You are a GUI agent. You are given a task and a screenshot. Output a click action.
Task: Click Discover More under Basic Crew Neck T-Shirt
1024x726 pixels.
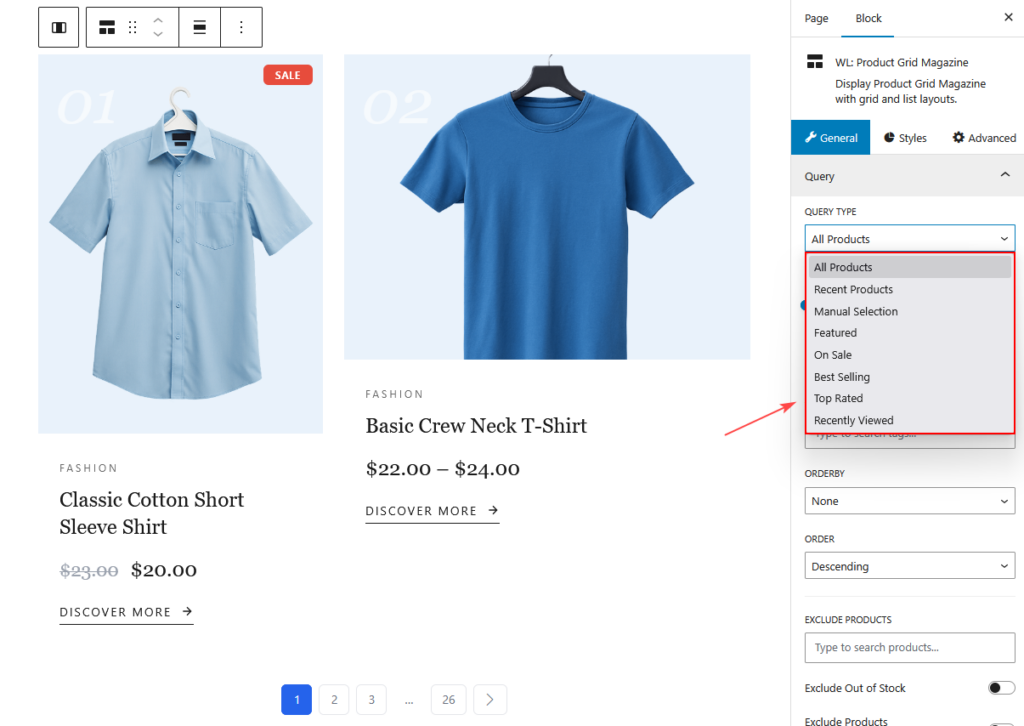[432, 511]
